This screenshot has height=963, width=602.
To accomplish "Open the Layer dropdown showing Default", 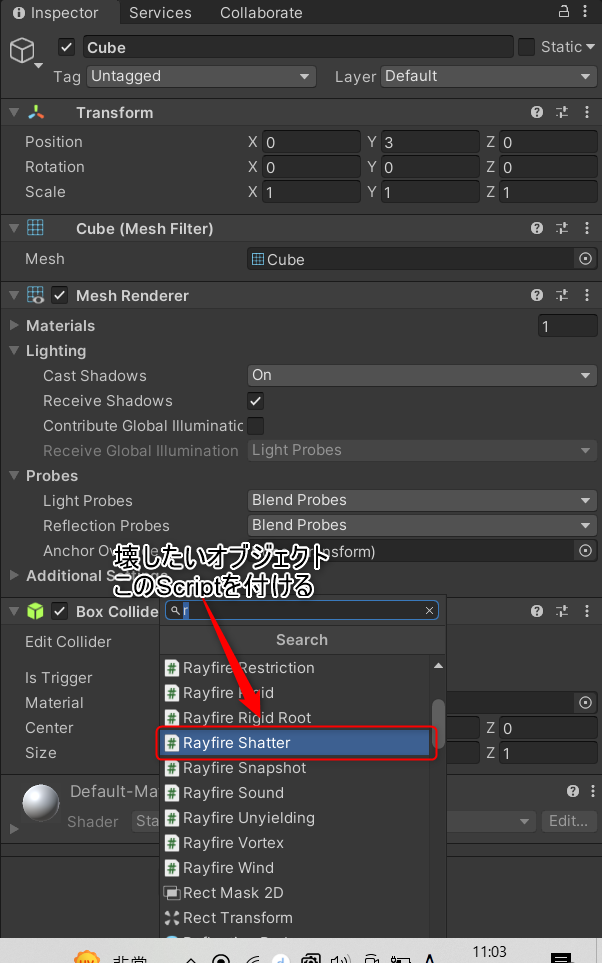I will 489,76.
